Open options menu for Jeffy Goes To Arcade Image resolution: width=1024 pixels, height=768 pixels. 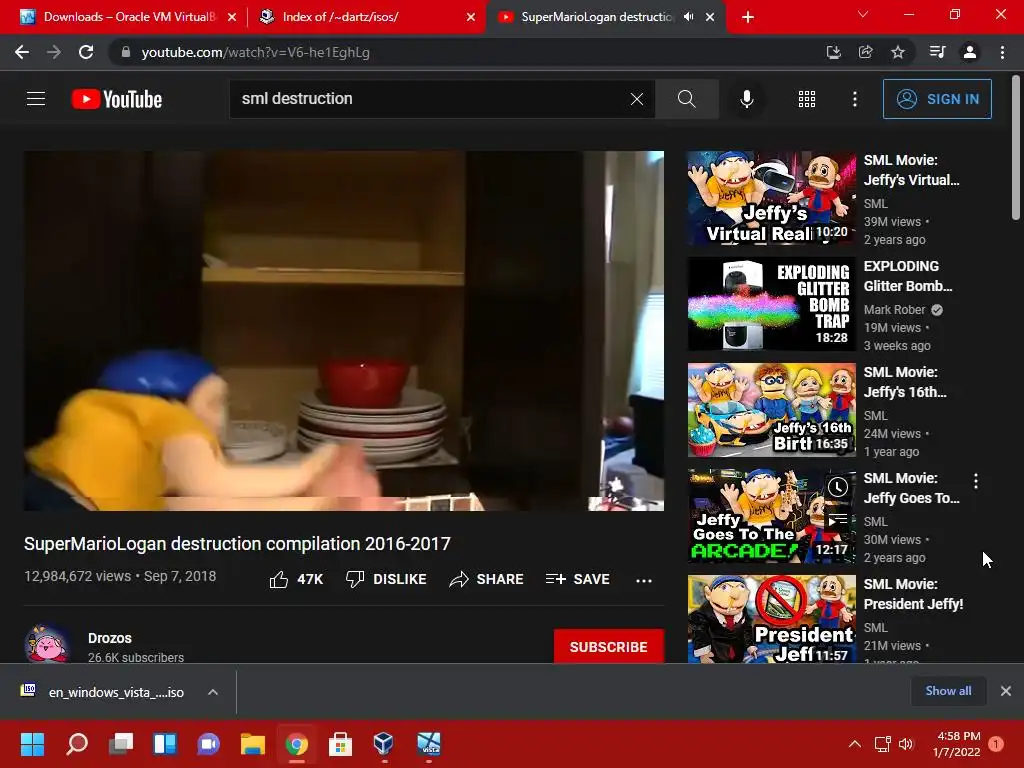(976, 481)
